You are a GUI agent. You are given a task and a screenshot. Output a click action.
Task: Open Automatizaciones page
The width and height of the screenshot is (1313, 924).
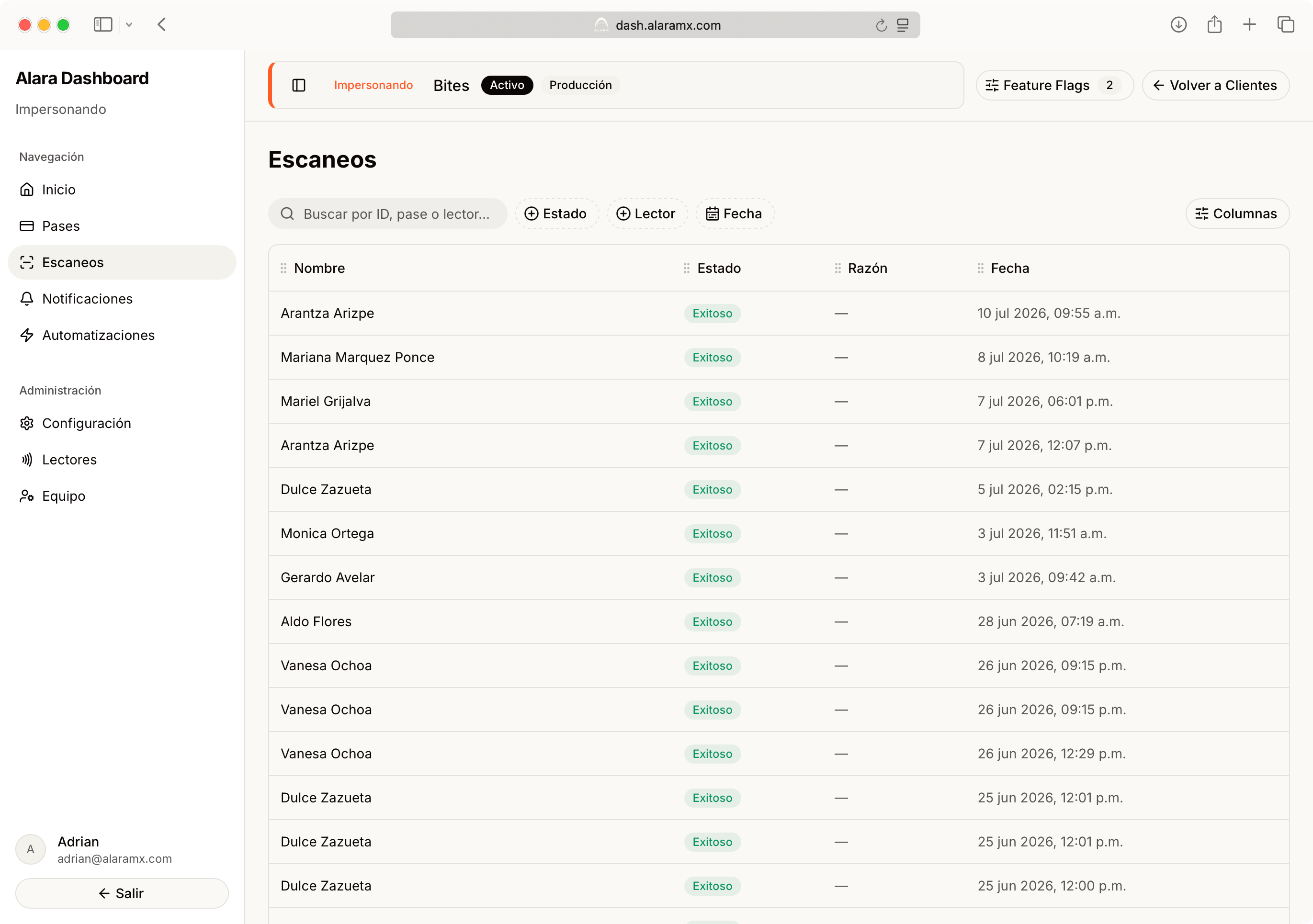[122, 335]
